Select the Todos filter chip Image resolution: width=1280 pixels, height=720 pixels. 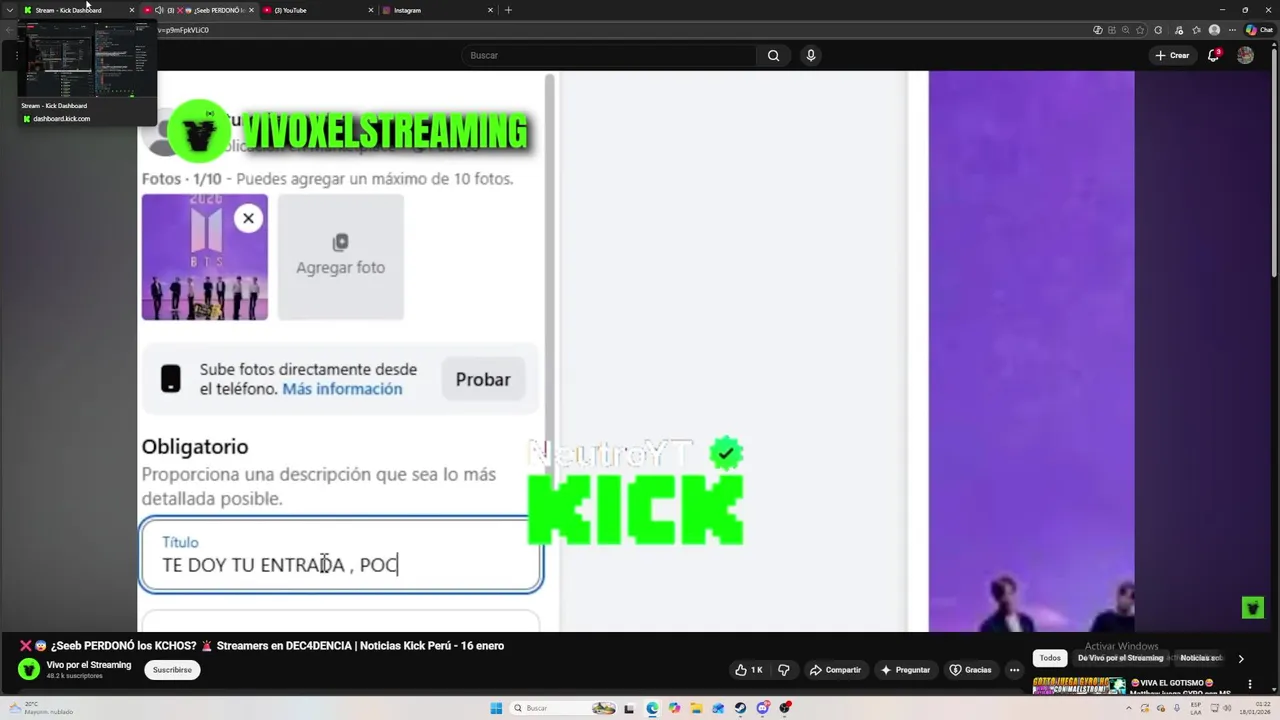point(1050,658)
